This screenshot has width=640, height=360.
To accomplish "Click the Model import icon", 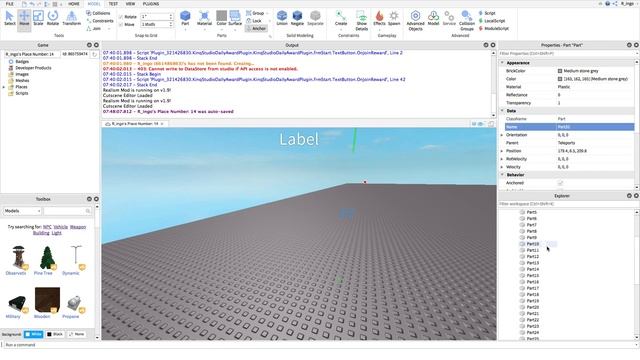I will point(433,19).
